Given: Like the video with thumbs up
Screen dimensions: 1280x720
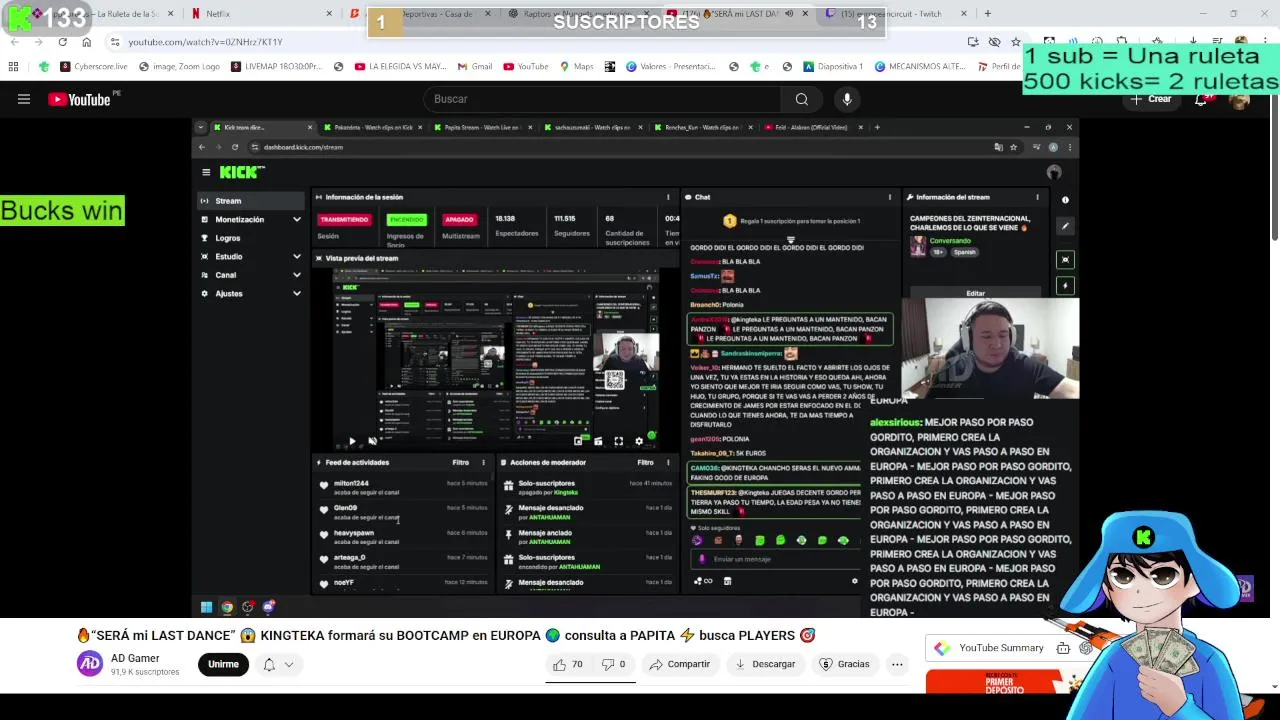Looking at the screenshot, I should (x=569, y=664).
